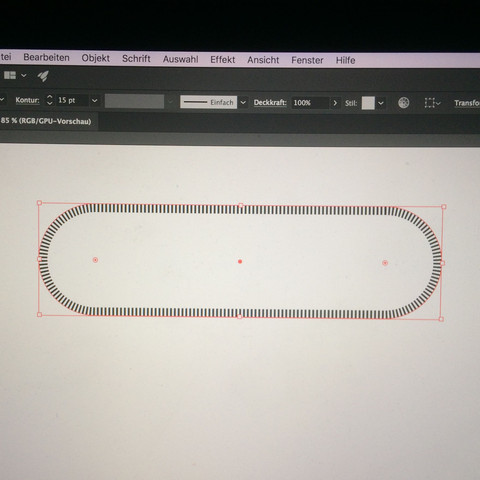Select the center point of the shape
Viewport: 480px width, 480px height.
pyautogui.click(x=240, y=262)
